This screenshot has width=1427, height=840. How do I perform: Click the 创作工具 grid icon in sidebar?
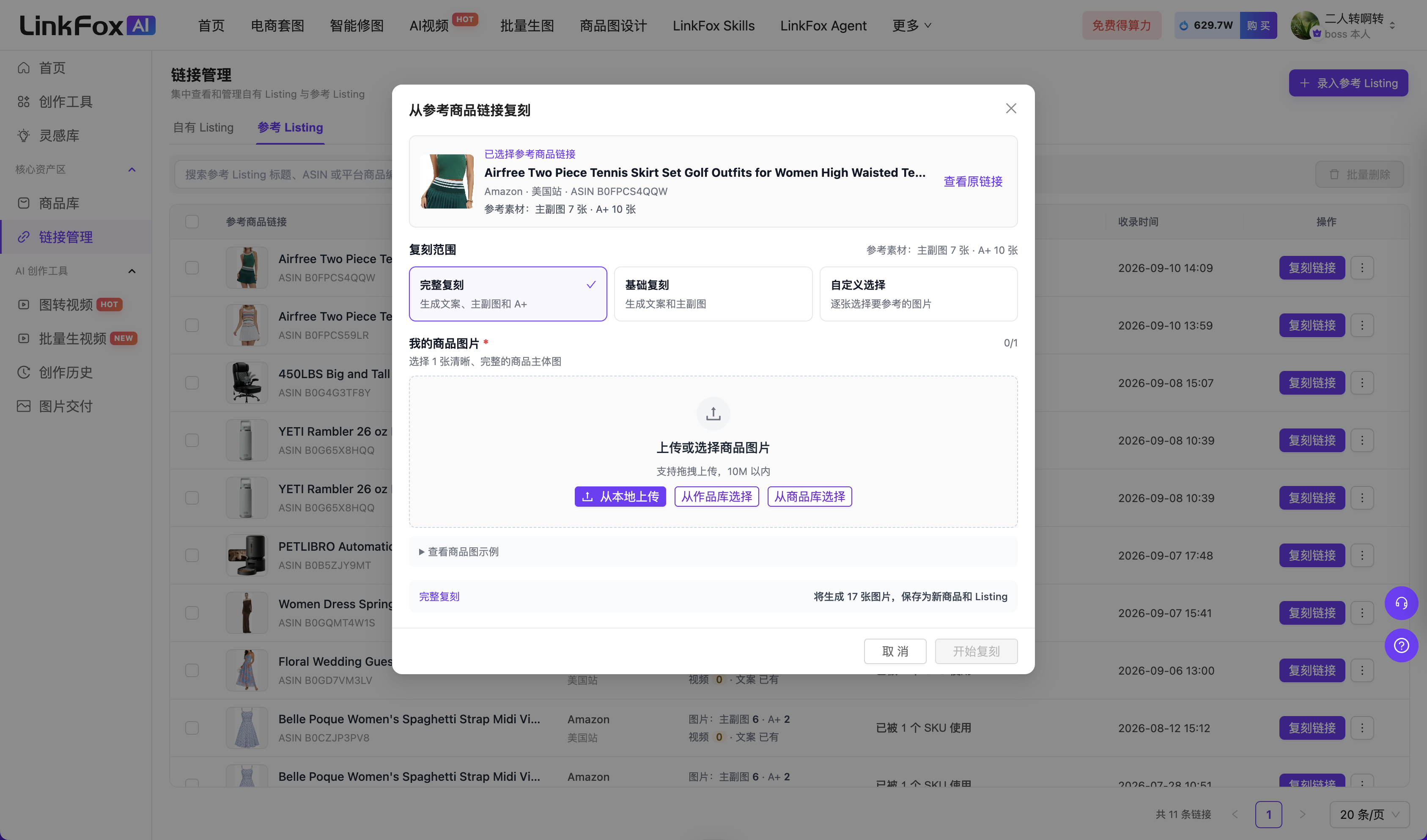tap(23, 102)
